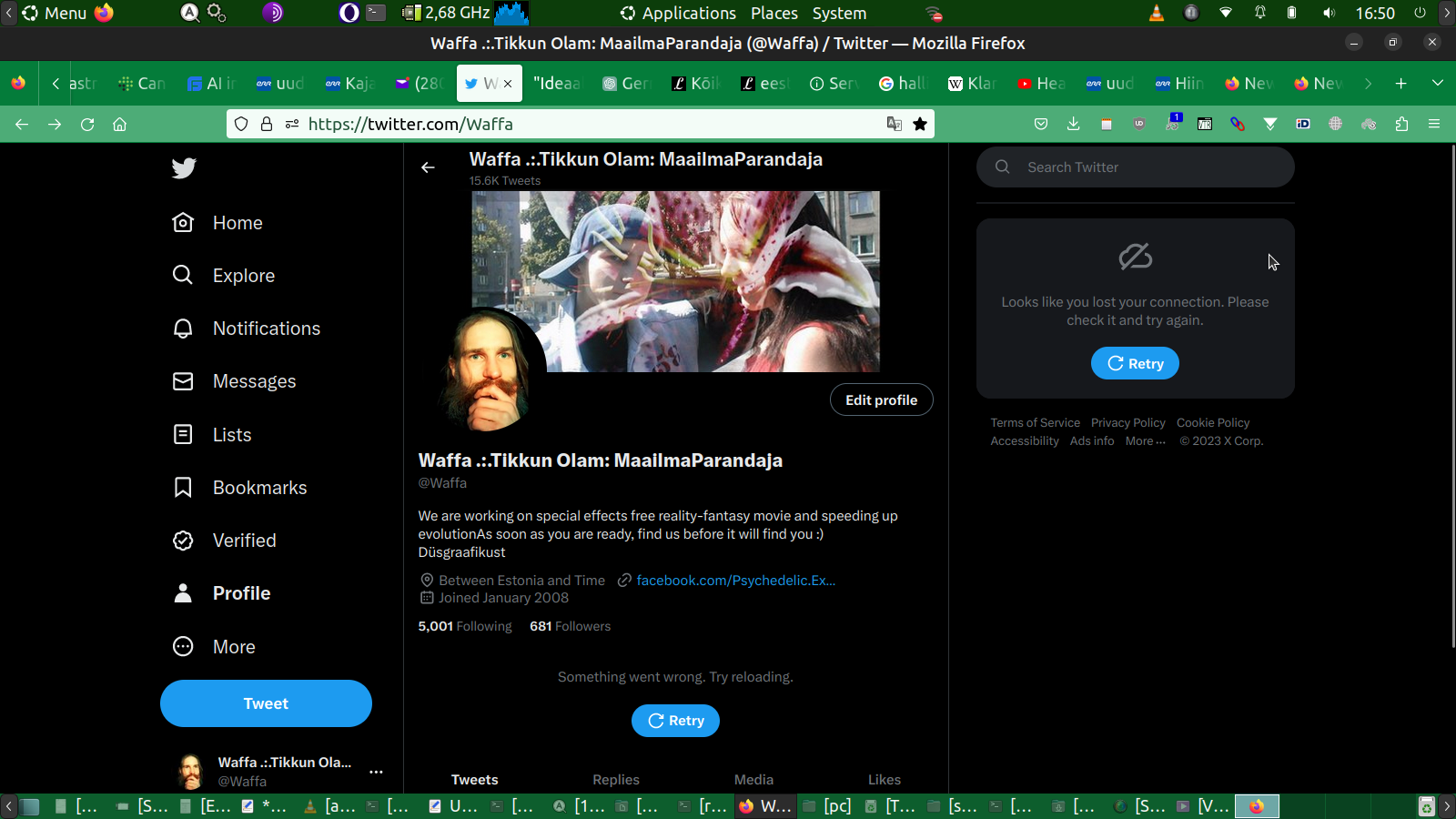The image size is (1456, 819).
Task: Open Lists in the Twitter sidebar
Action: 212,435
